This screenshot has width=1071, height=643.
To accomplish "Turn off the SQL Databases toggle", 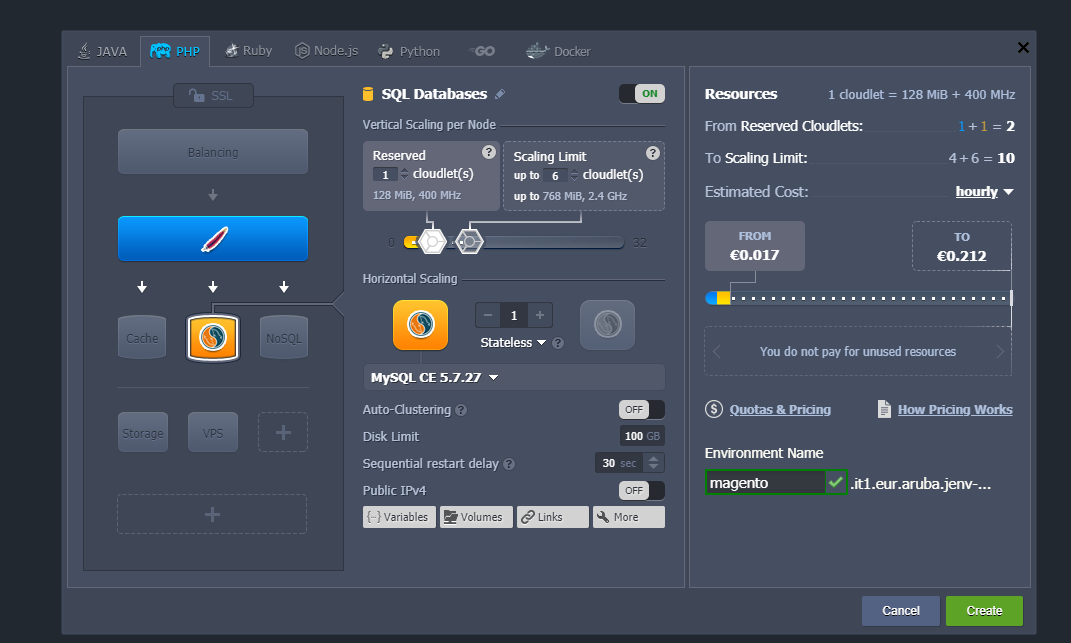I will click(640, 92).
